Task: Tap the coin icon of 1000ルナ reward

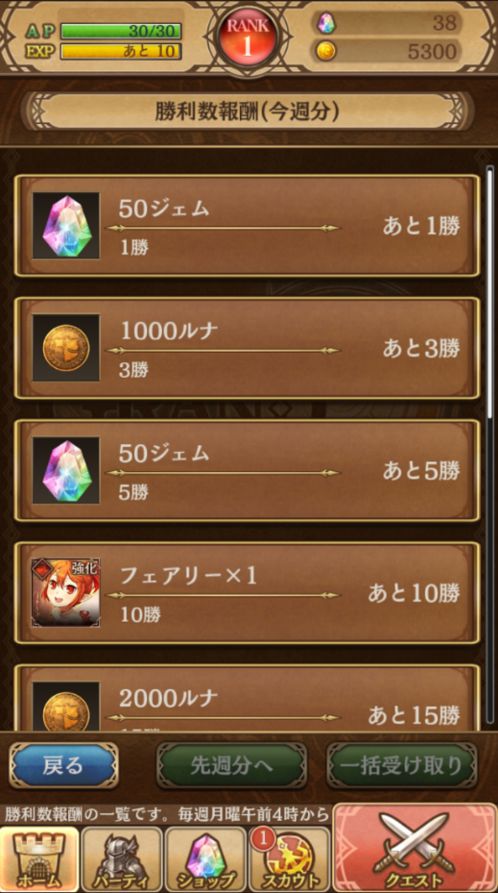Action: click(x=66, y=348)
